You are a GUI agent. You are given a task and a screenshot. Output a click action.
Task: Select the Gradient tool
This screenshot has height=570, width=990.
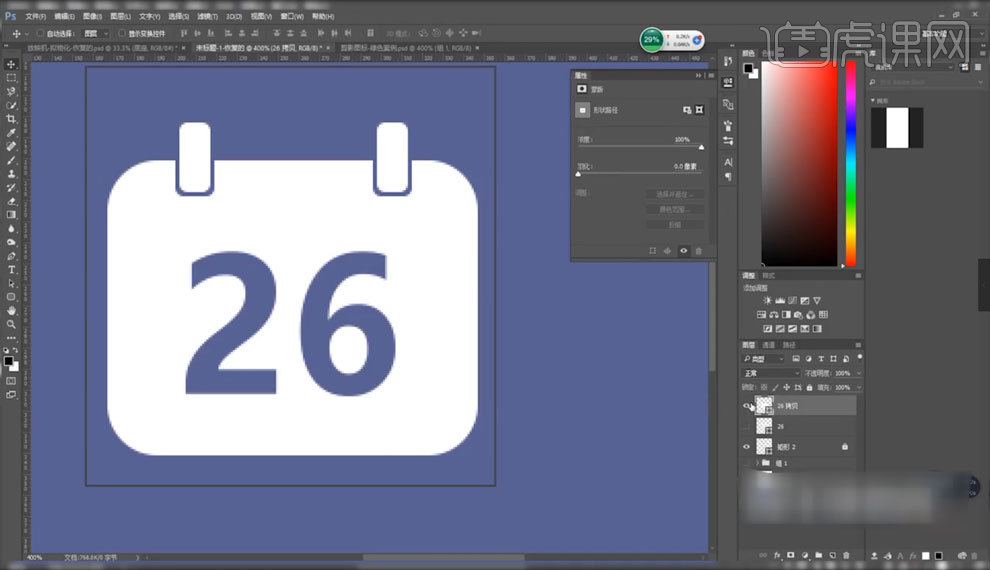pos(11,215)
